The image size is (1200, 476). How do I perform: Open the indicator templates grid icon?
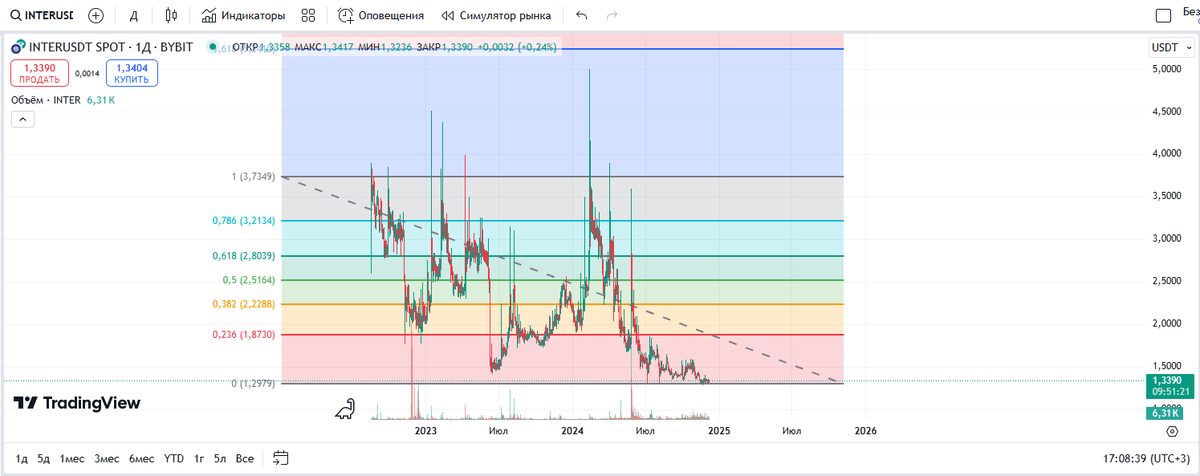pyautogui.click(x=308, y=16)
